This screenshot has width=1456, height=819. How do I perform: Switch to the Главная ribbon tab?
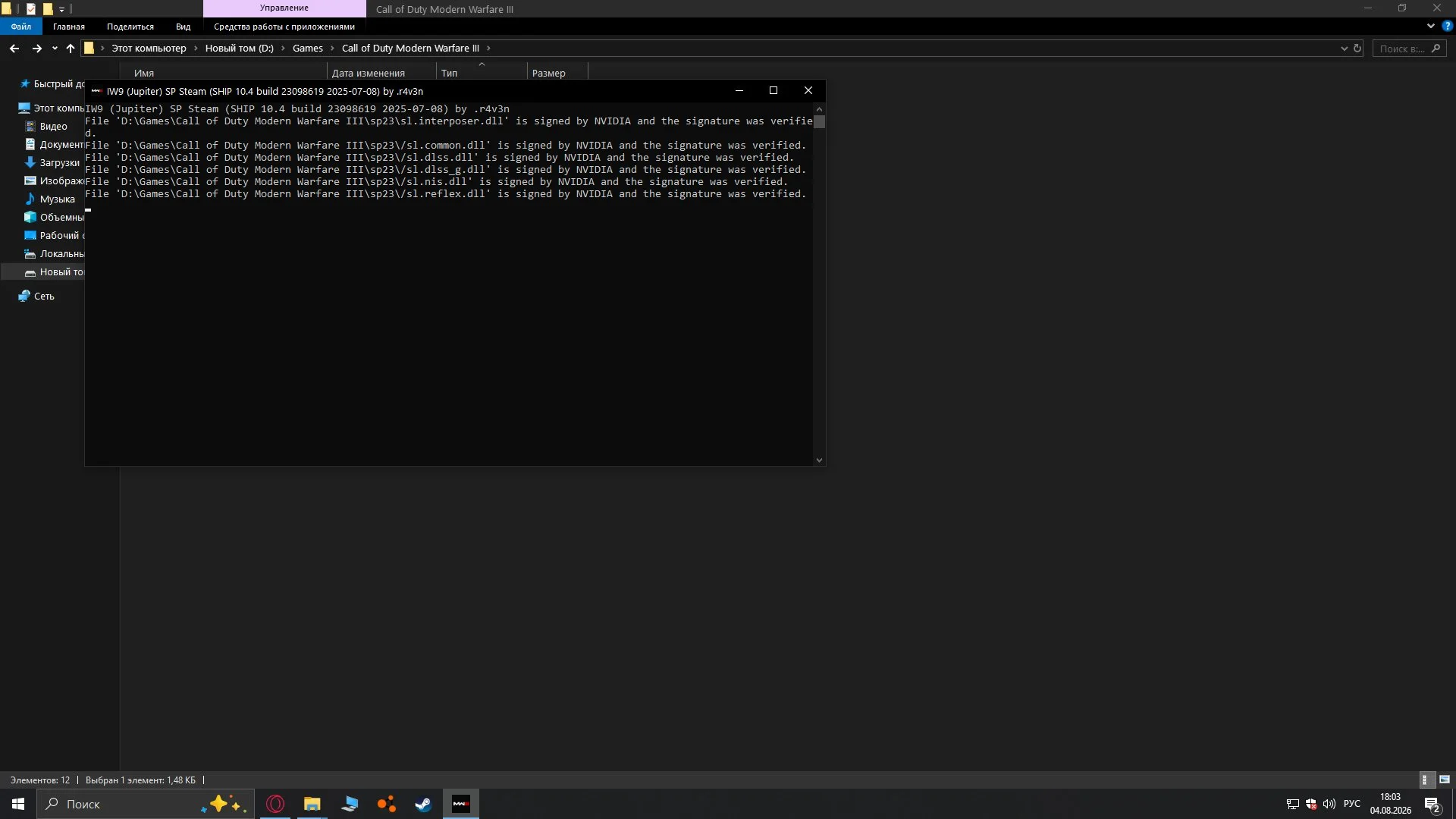click(69, 27)
